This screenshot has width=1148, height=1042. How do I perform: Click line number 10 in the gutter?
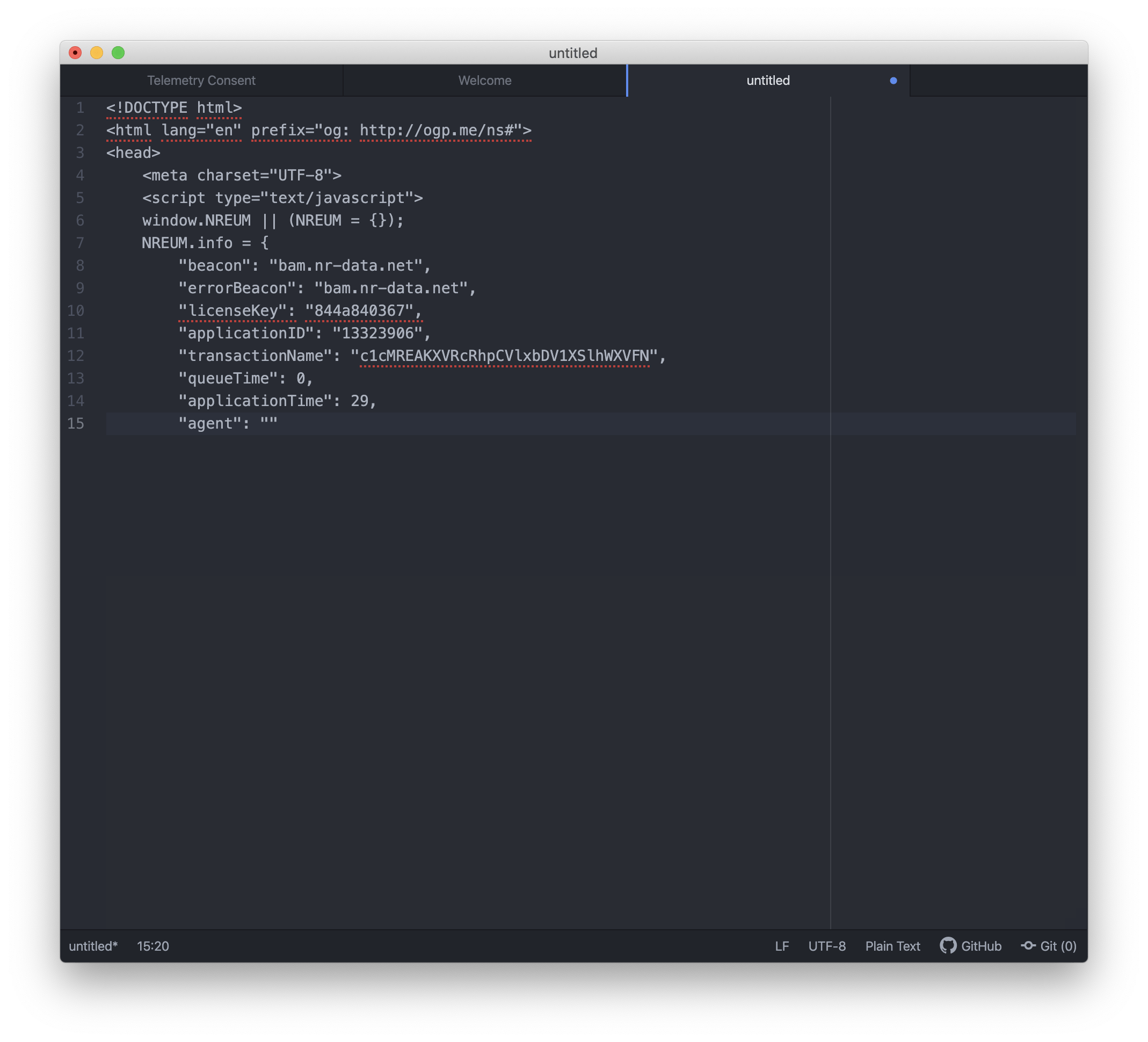76,311
